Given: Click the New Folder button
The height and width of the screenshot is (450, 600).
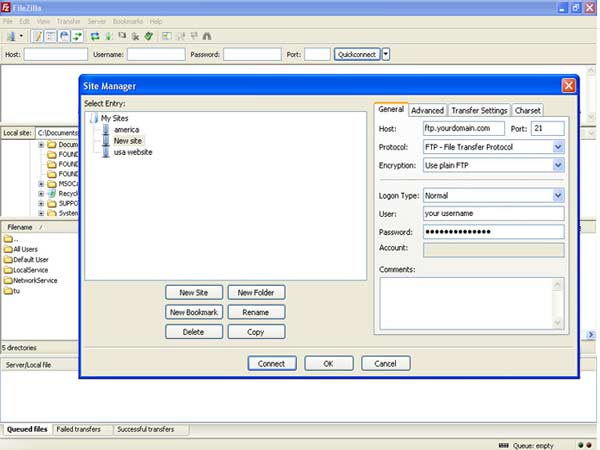Looking at the screenshot, I should (x=256, y=293).
